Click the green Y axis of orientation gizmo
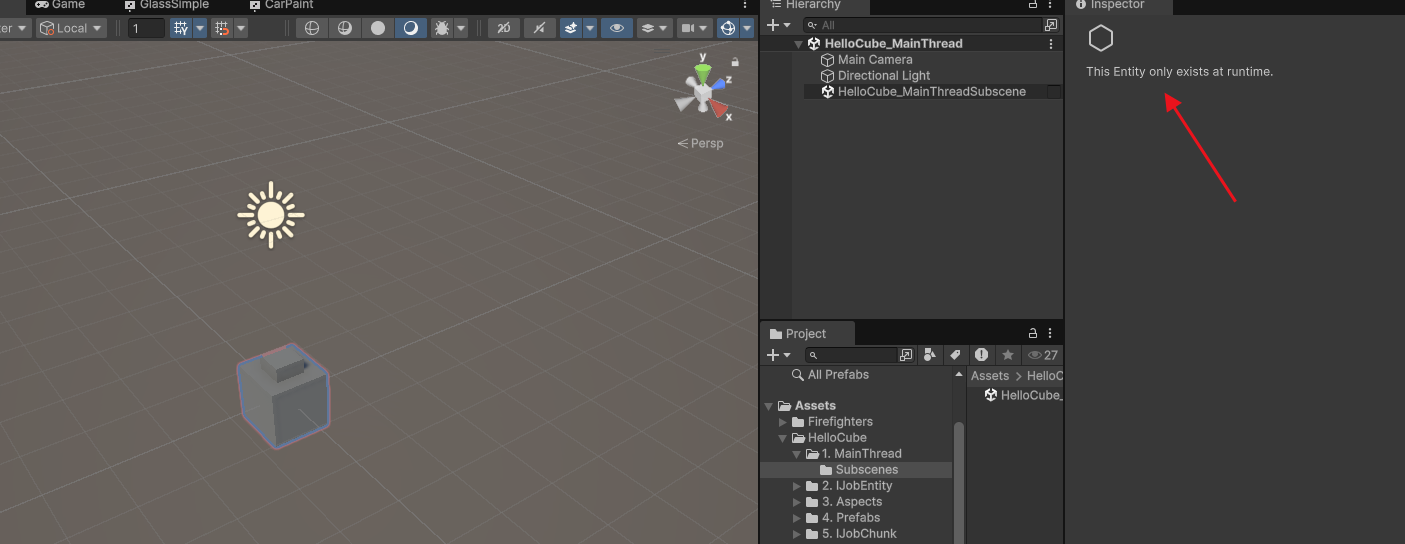 (x=703, y=72)
